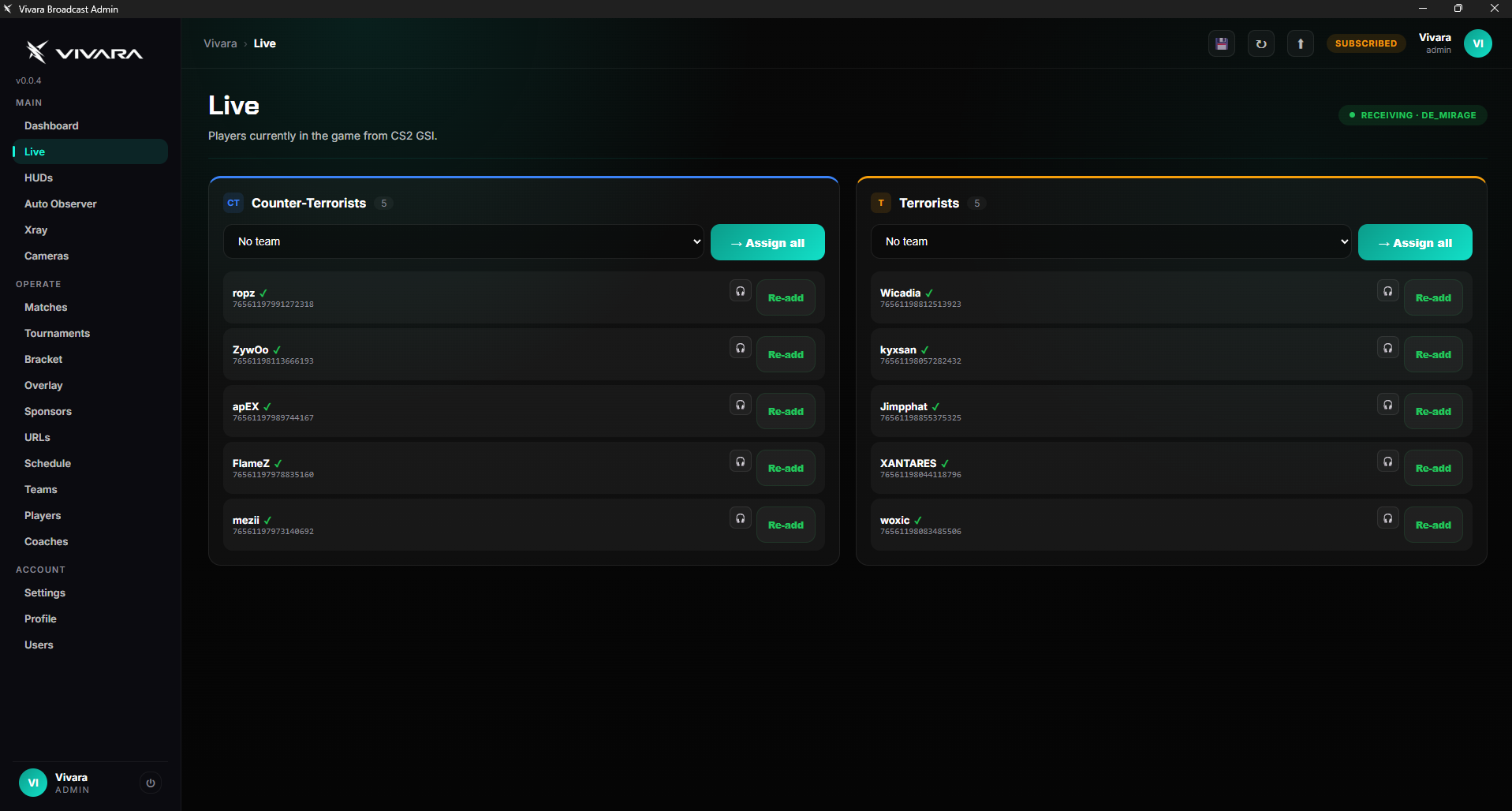Screen dimensions: 1512x811
Task: Open the Xray page
Action: pos(90,230)
